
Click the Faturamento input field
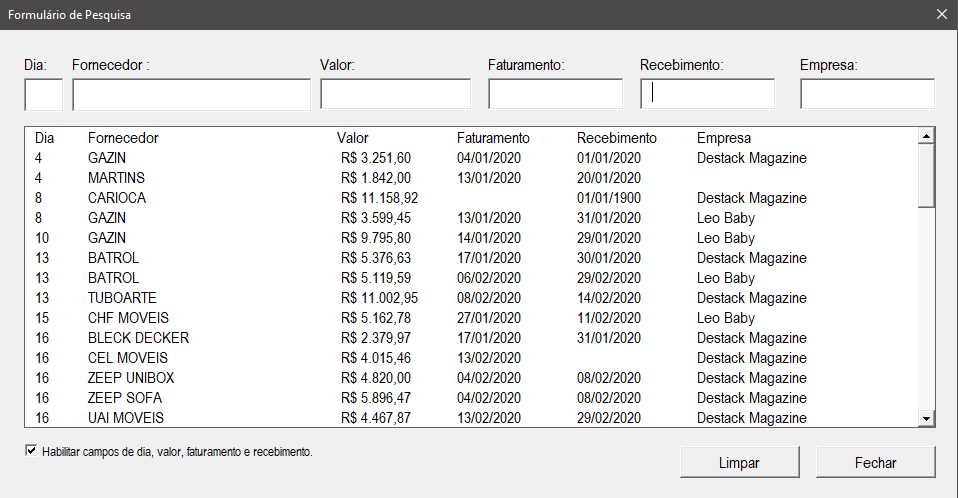click(555, 94)
